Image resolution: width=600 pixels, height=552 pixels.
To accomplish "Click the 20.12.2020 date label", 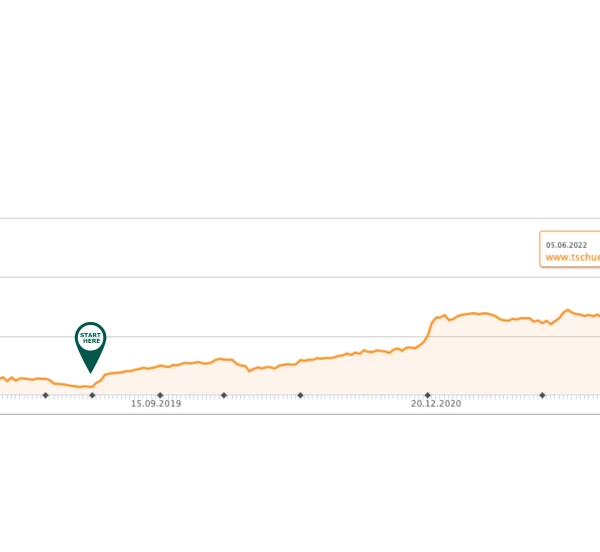I will [x=436, y=404].
